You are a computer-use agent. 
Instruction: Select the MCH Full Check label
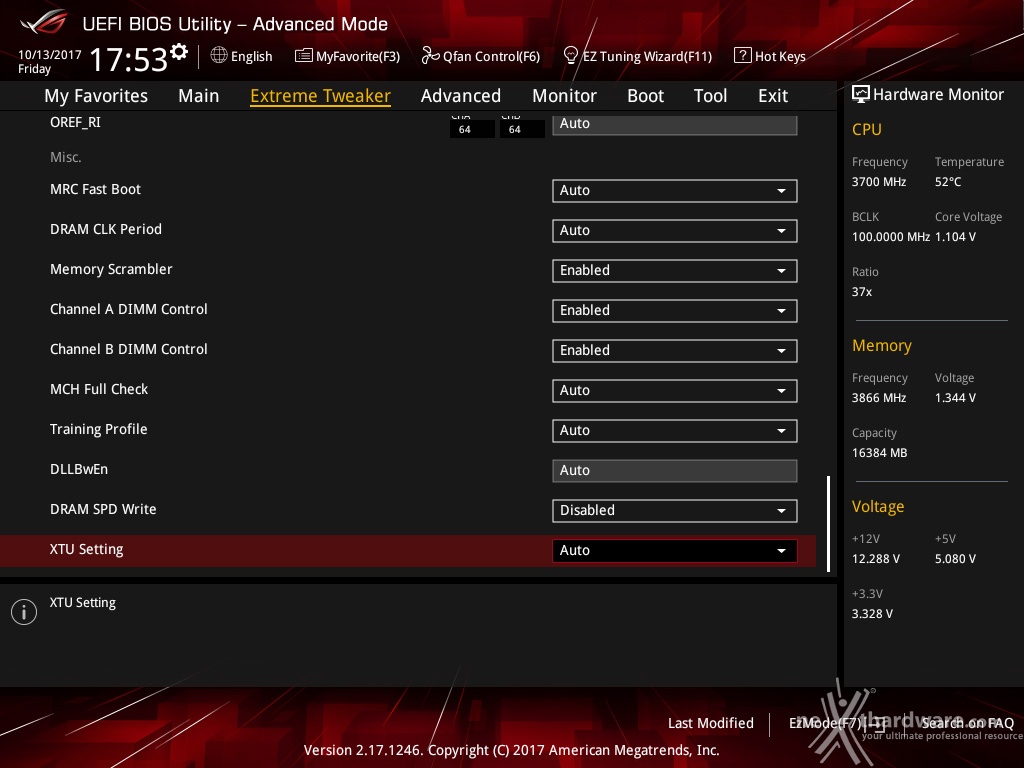click(99, 389)
